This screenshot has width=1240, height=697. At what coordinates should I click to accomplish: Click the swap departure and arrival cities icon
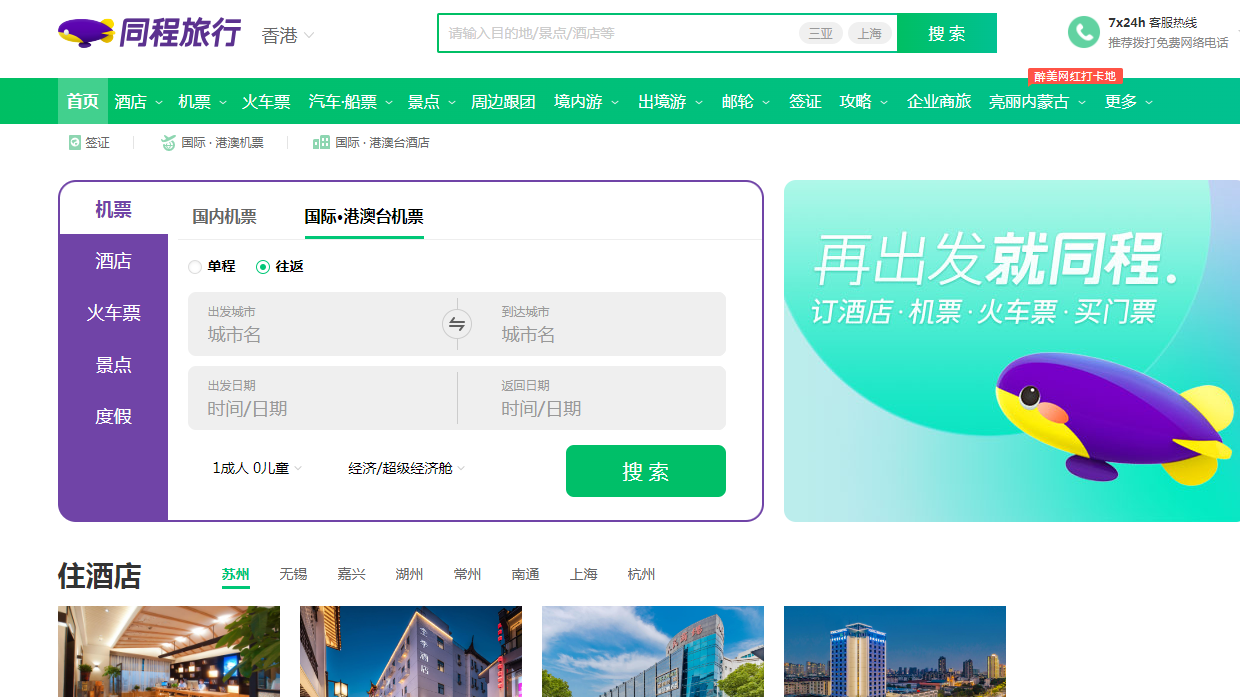tap(456, 323)
